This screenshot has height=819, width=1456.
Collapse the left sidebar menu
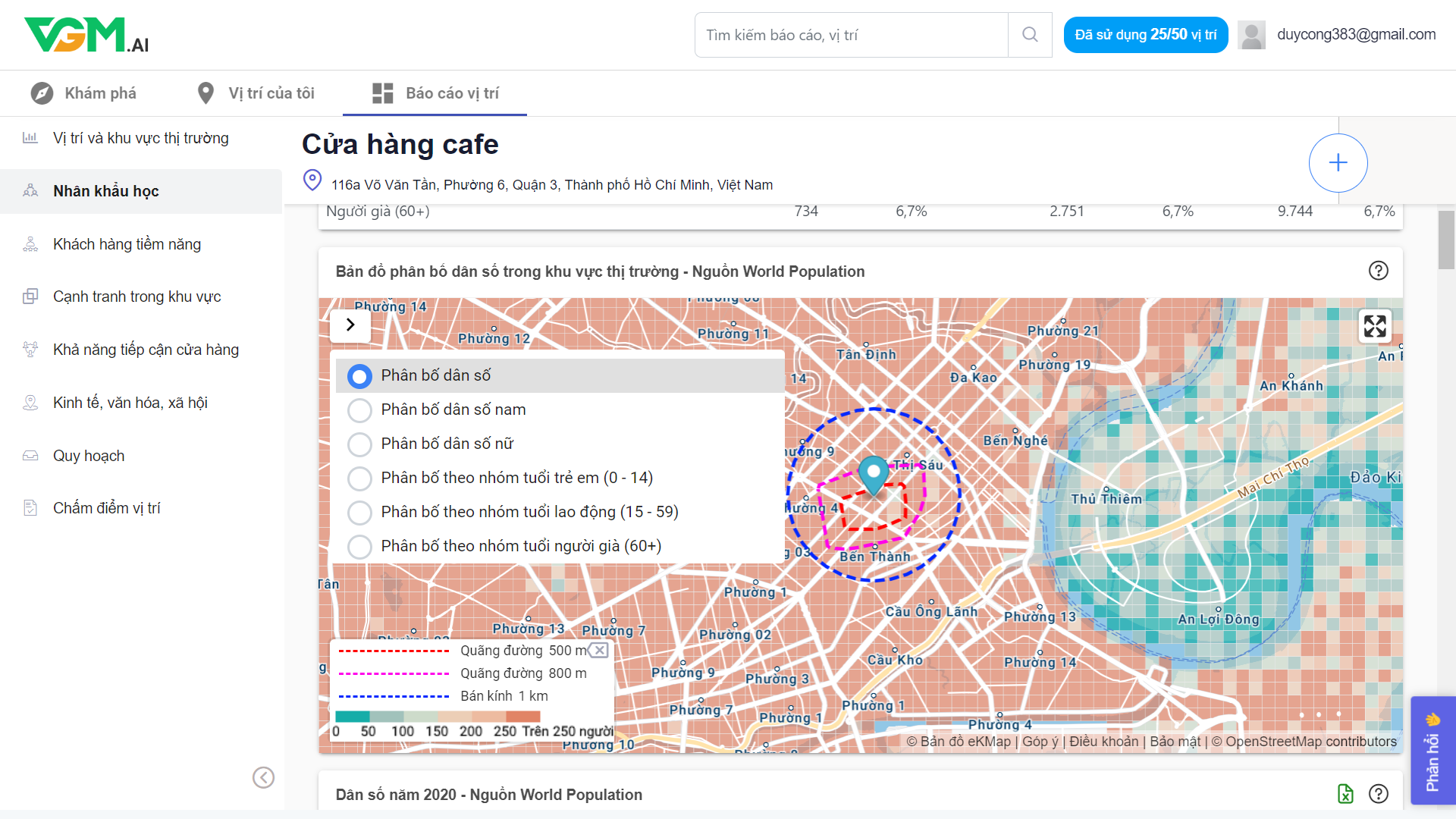coord(263,777)
